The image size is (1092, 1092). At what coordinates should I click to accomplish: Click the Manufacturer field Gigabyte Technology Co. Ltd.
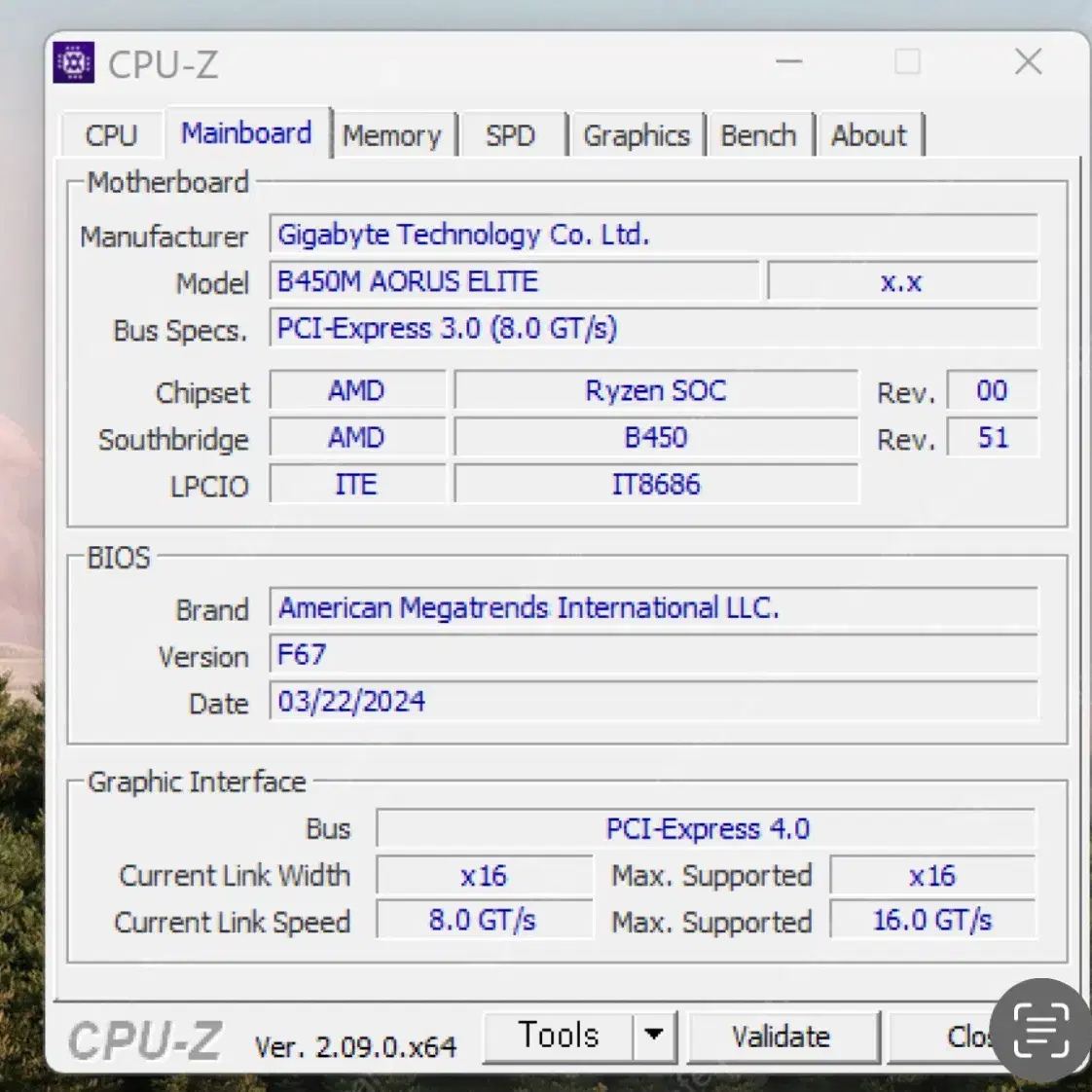[x=653, y=234]
